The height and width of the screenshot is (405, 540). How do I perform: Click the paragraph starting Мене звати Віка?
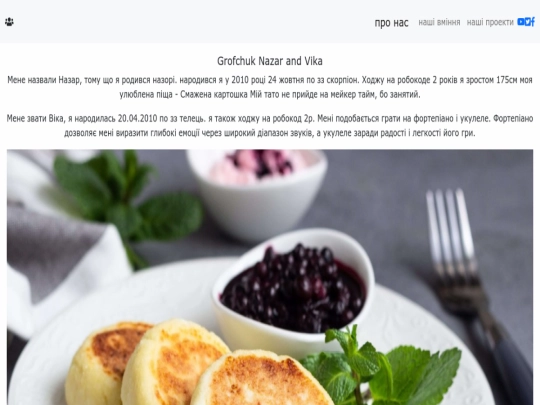pos(270,125)
